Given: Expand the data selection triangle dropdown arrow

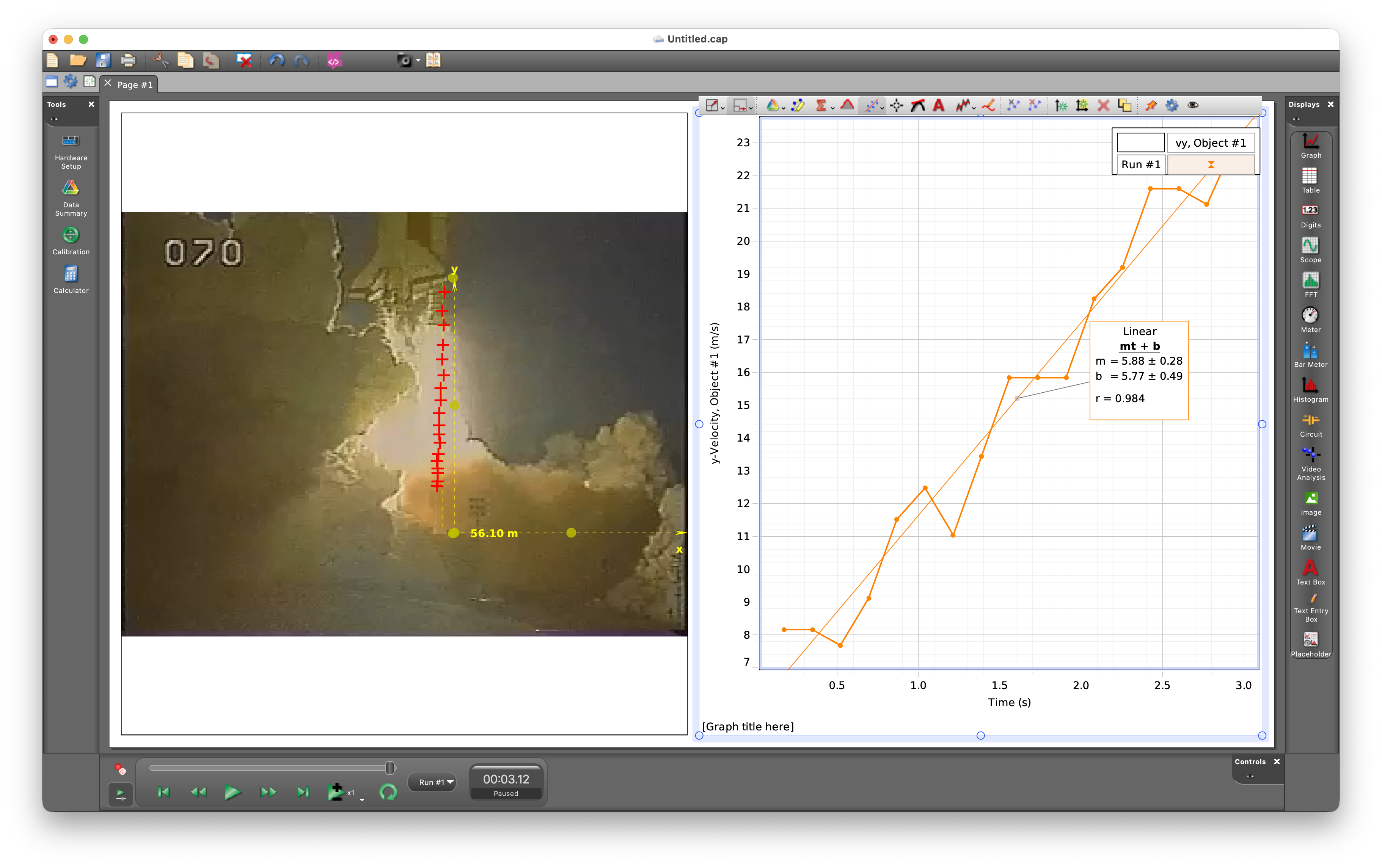Looking at the screenshot, I should 784,108.
